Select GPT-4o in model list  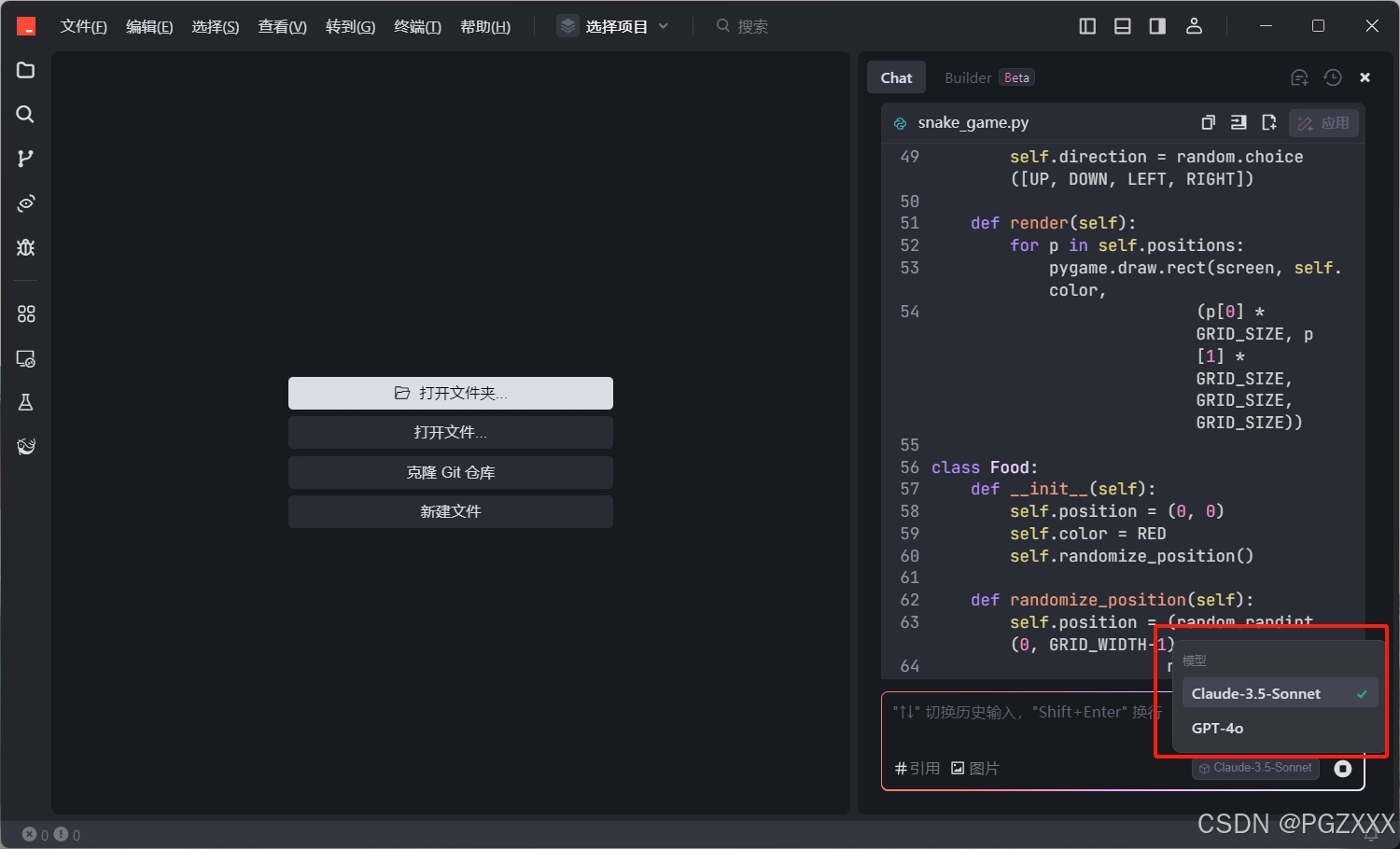coord(1280,728)
